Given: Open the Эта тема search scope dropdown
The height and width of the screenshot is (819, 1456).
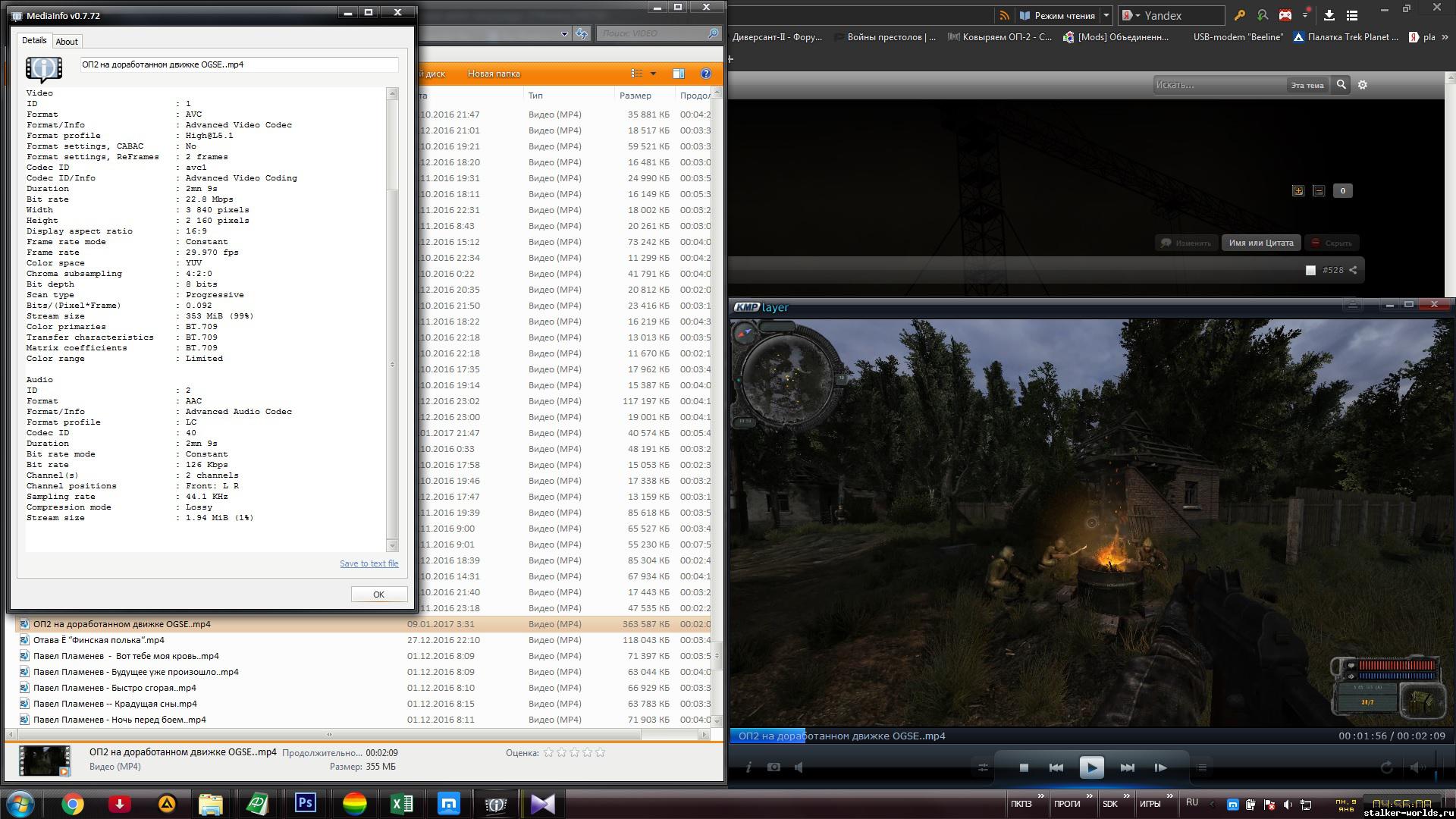Looking at the screenshot, I should (1307, 85).
